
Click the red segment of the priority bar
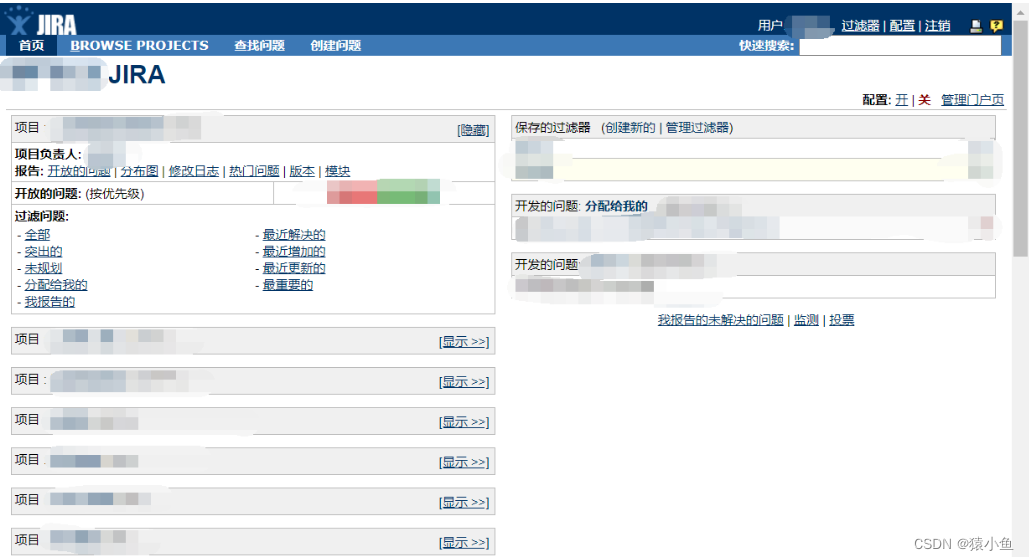[x=352, y=192]
